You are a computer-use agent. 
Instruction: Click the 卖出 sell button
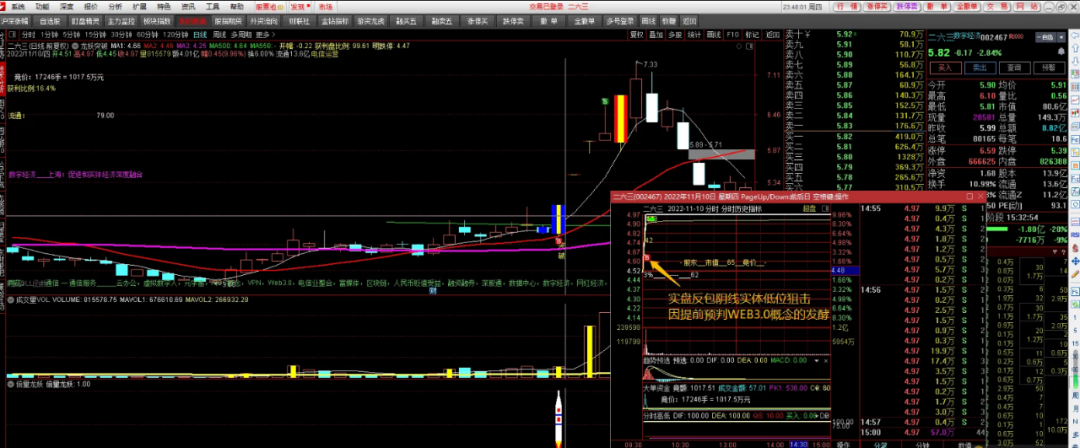tap(980, 68)
